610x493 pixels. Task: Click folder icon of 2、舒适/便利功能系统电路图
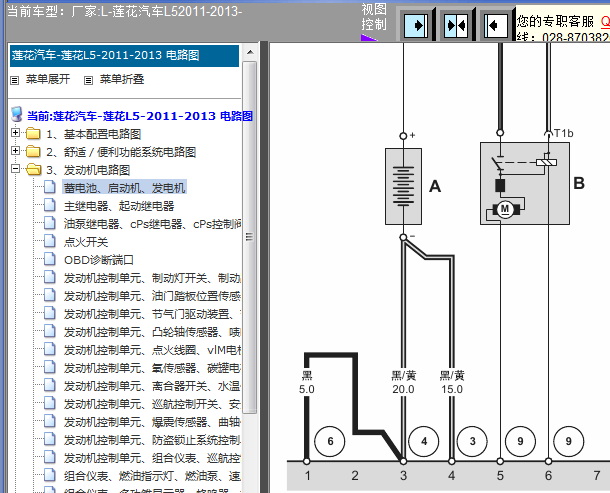(33, 151)
